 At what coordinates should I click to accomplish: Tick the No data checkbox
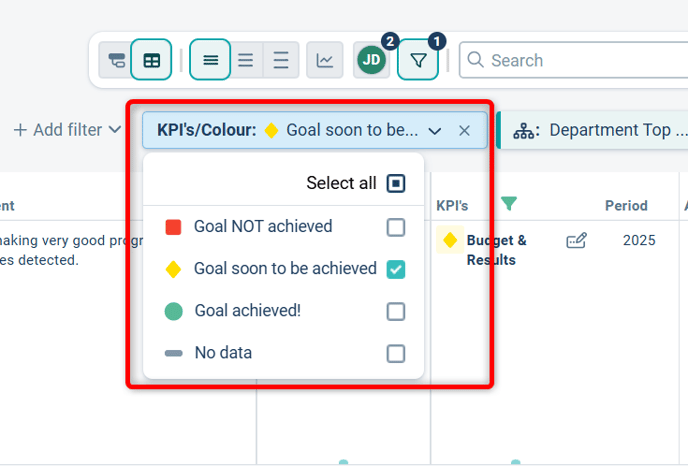[396, 353]
